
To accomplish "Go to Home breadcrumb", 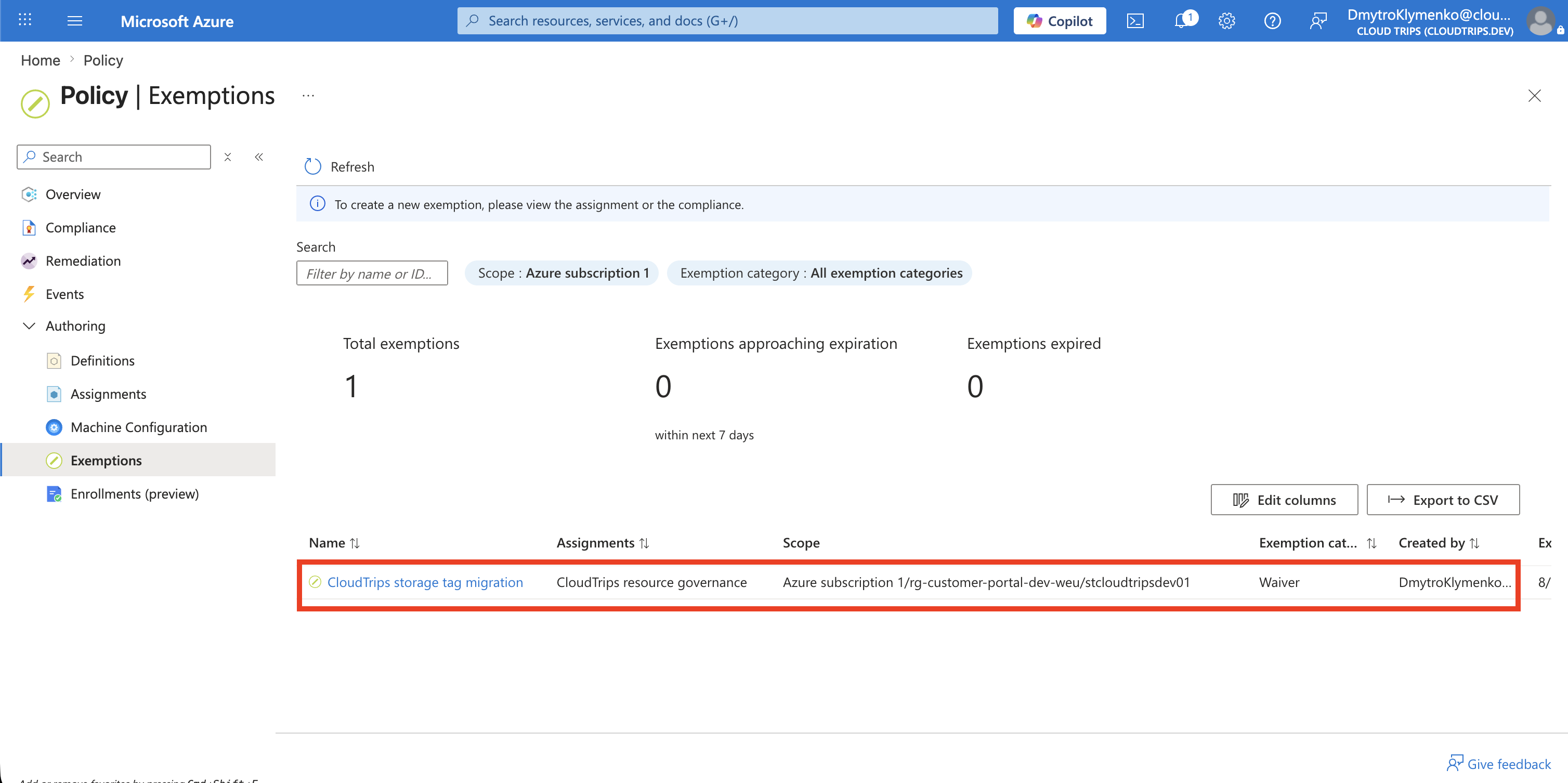I will [x=40, y=60].
